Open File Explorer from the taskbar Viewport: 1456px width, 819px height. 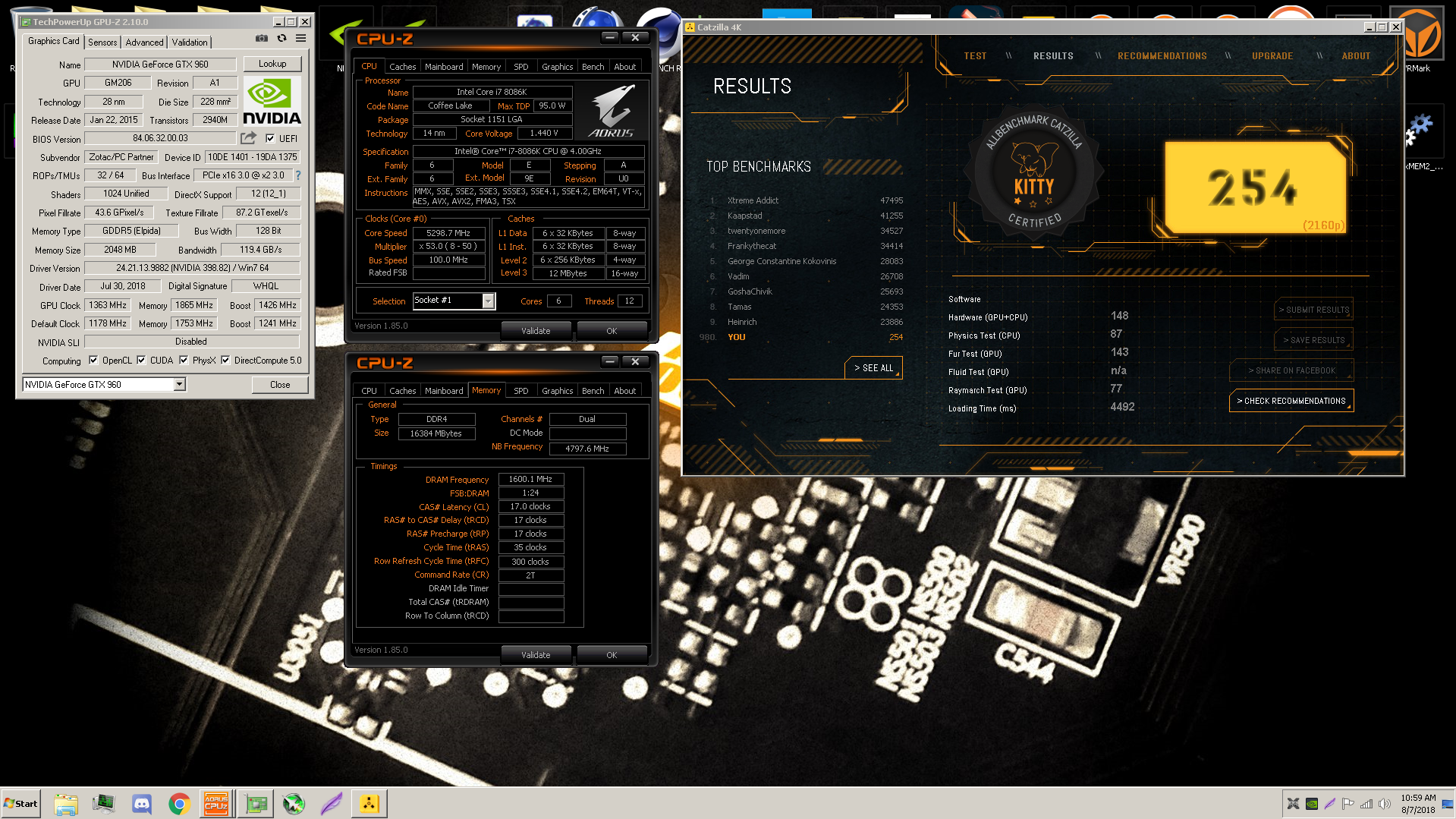66,804
